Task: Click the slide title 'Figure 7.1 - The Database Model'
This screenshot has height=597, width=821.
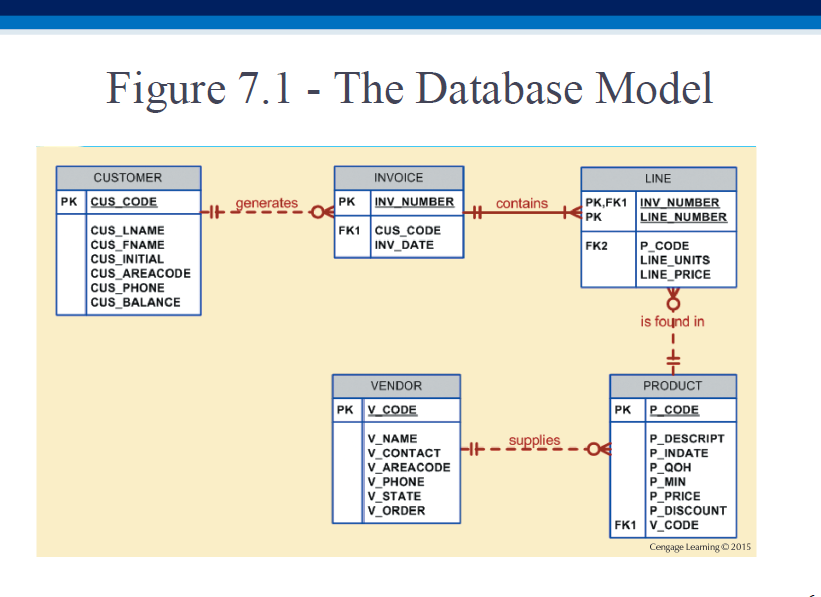Action: coord(409,89)
